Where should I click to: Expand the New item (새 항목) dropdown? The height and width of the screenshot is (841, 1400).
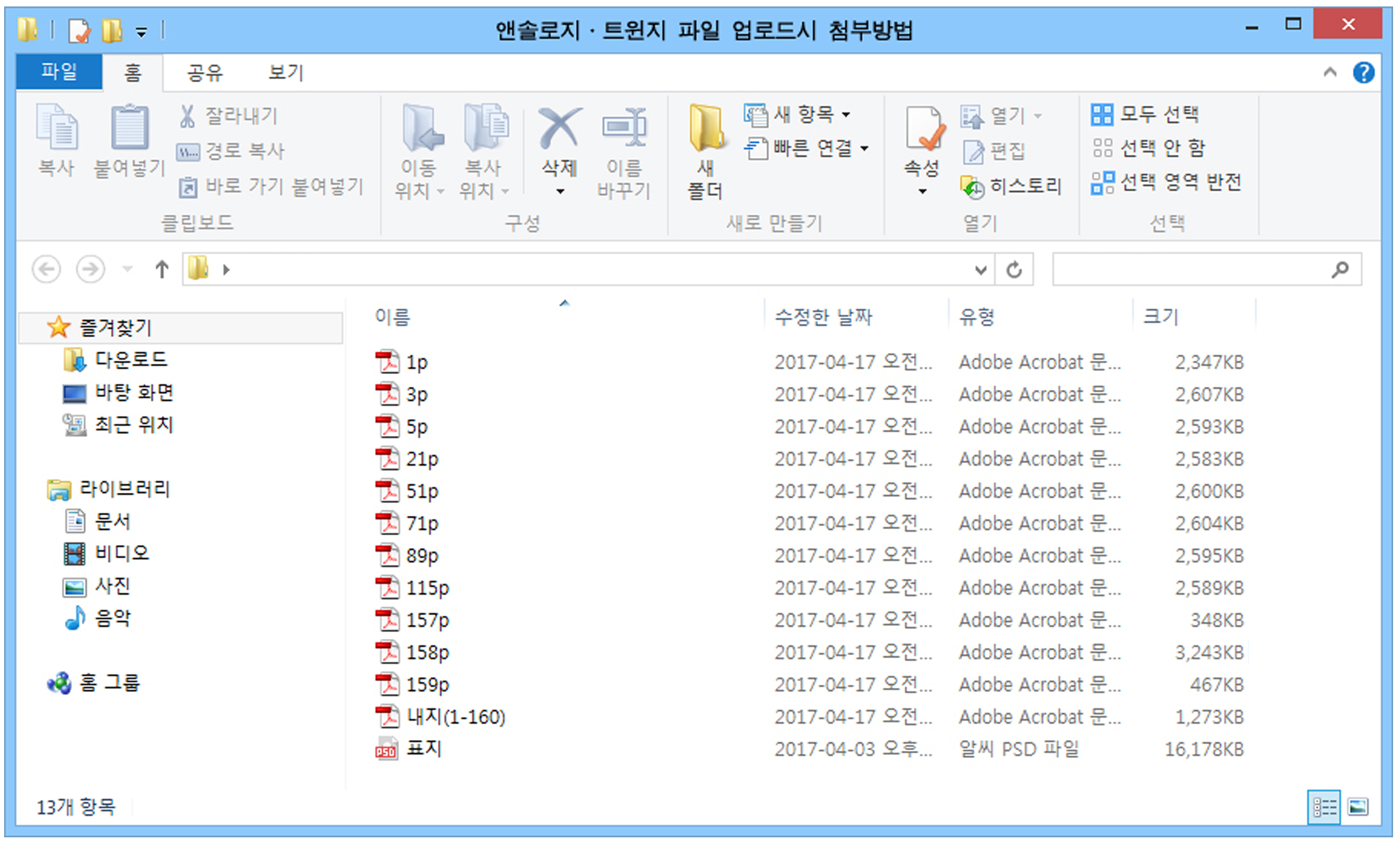(846, 115)
